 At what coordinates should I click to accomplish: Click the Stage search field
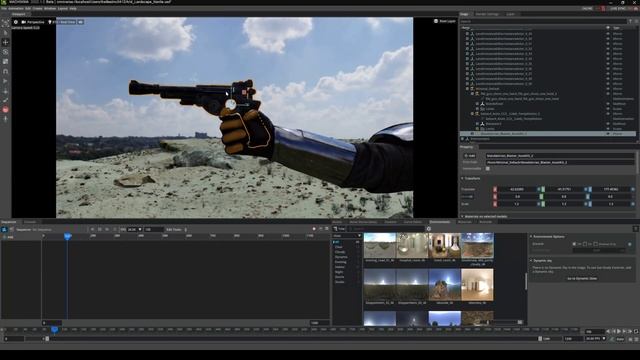(543, 21)
